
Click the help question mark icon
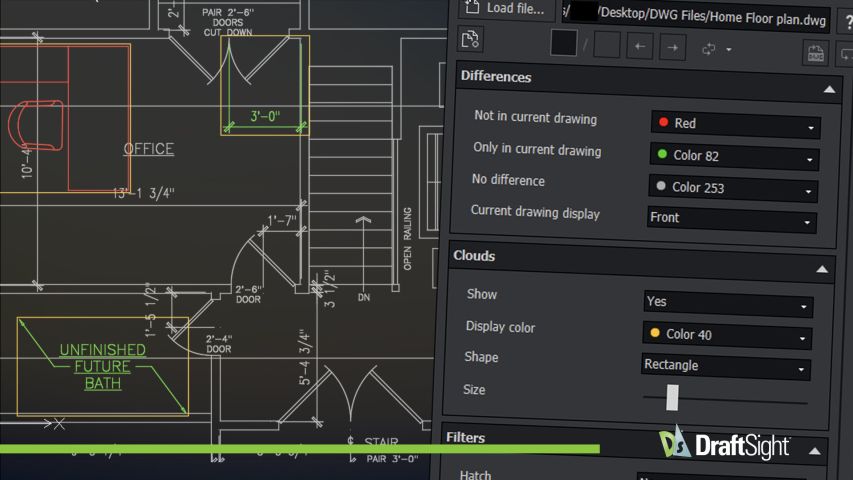[846, 22]
